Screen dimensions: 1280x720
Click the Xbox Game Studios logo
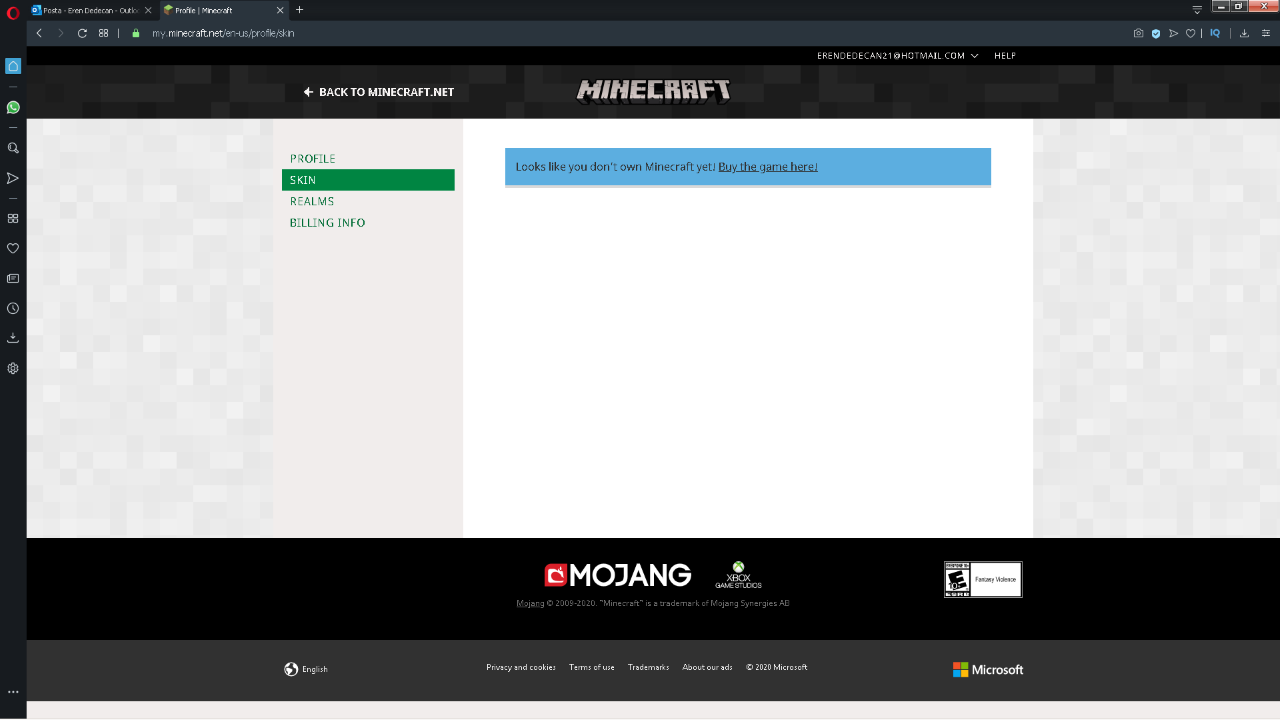(x=738, y=575)
